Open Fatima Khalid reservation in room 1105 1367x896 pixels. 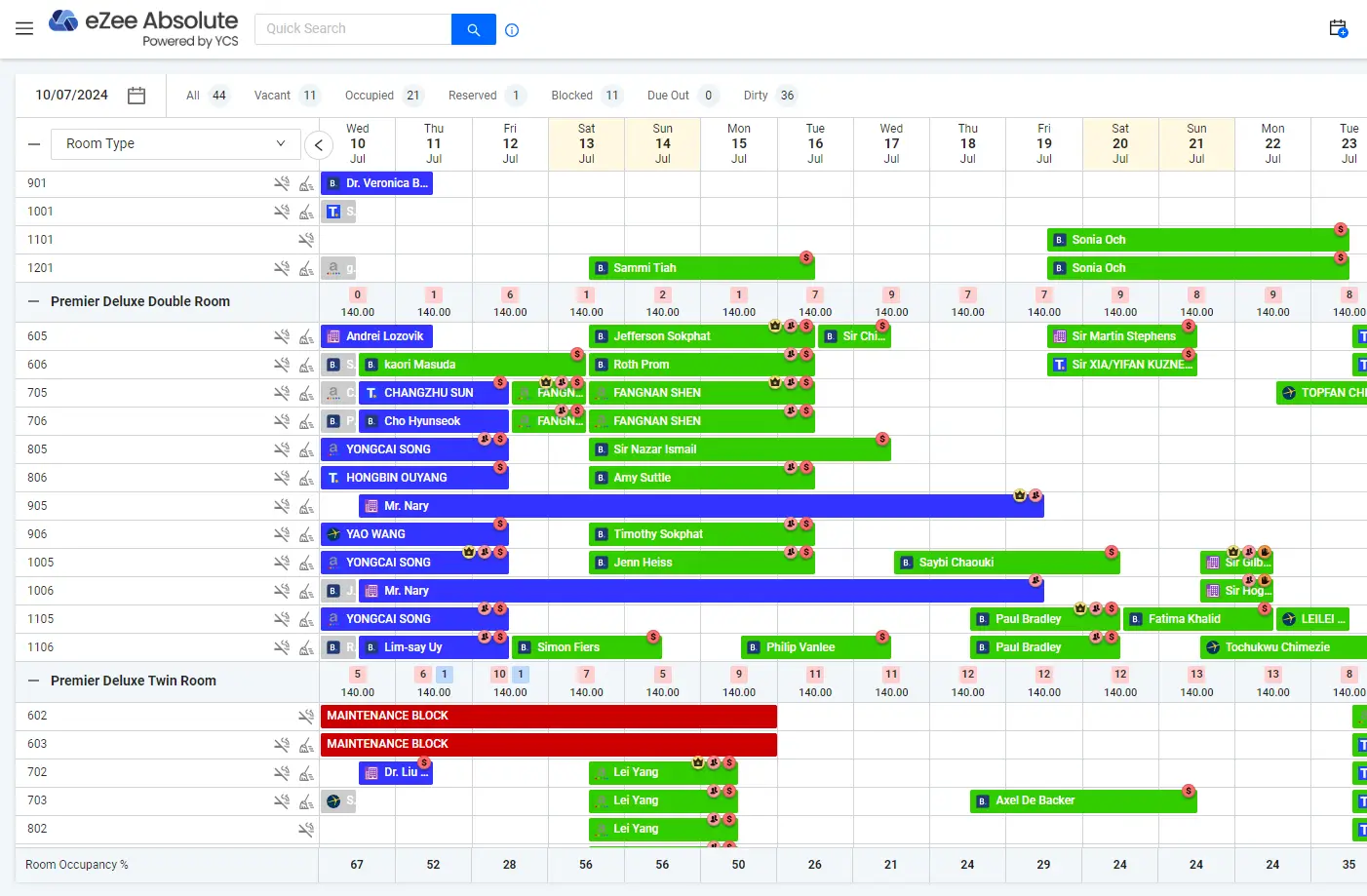pyautogui.click(x=1197, y=619)
